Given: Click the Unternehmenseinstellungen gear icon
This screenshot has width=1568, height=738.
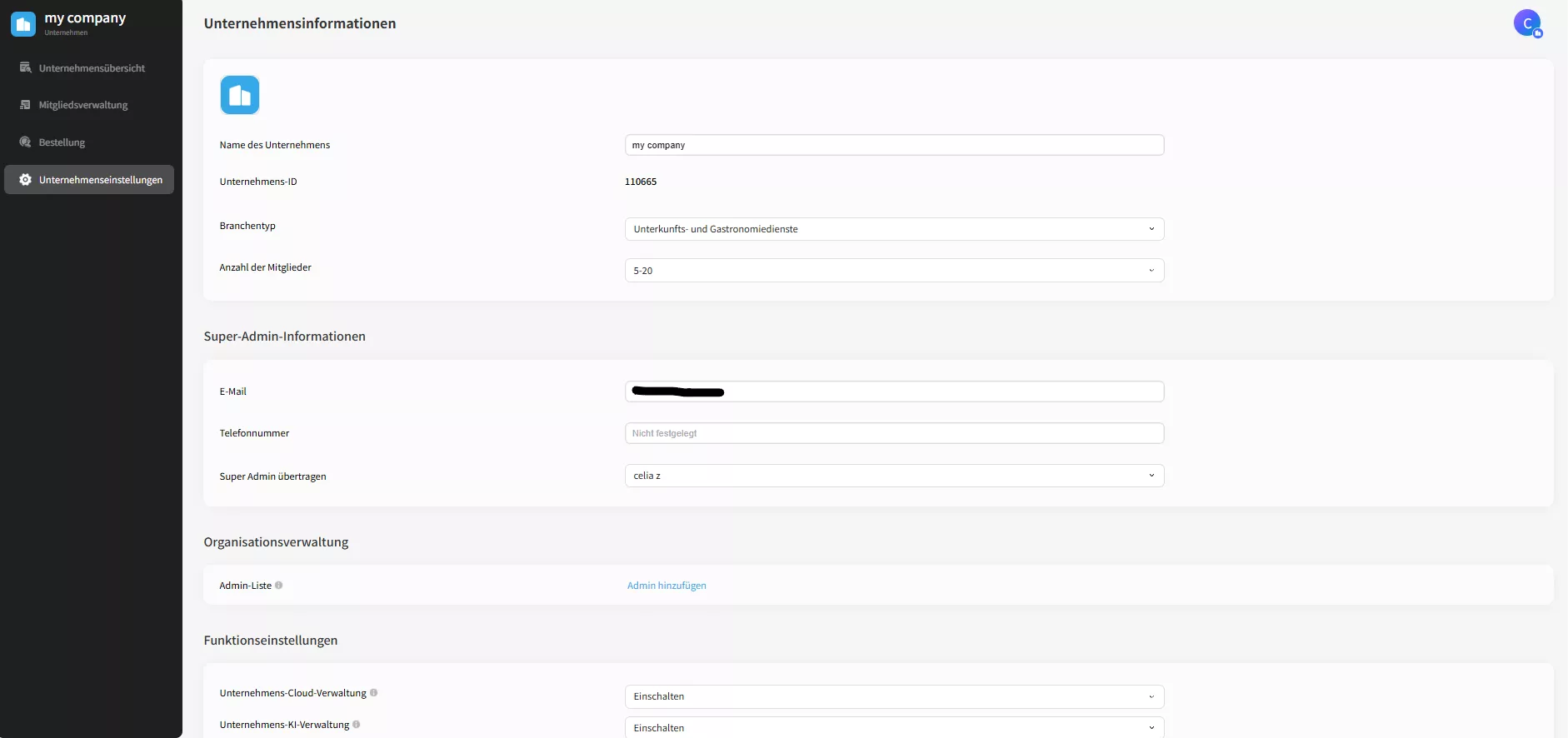Looking at the screenshot, I should [x=25, y=180].
